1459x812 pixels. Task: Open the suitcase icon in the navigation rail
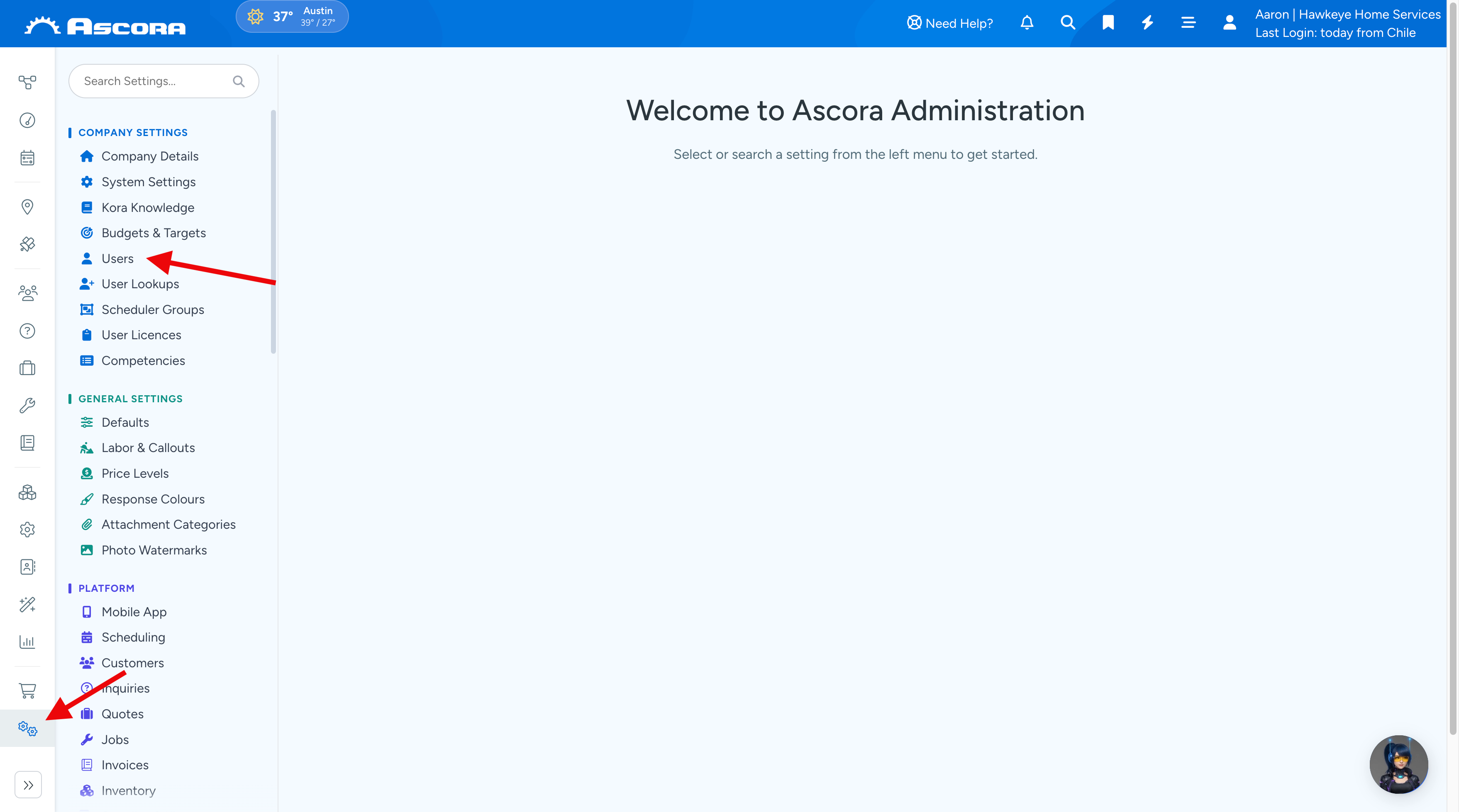click(x=27, y=368)
